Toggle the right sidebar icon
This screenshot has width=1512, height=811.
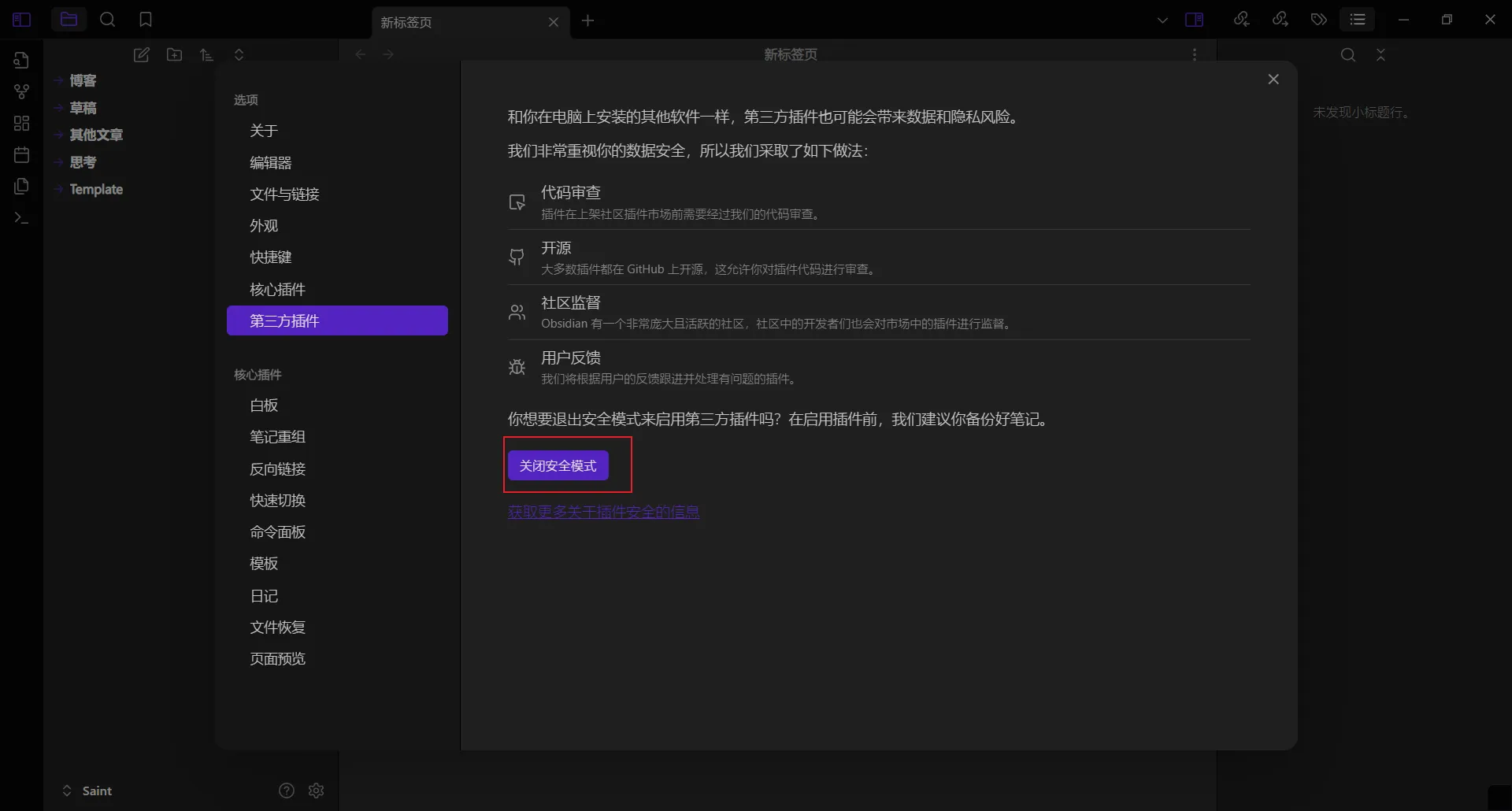point(1195,20)
